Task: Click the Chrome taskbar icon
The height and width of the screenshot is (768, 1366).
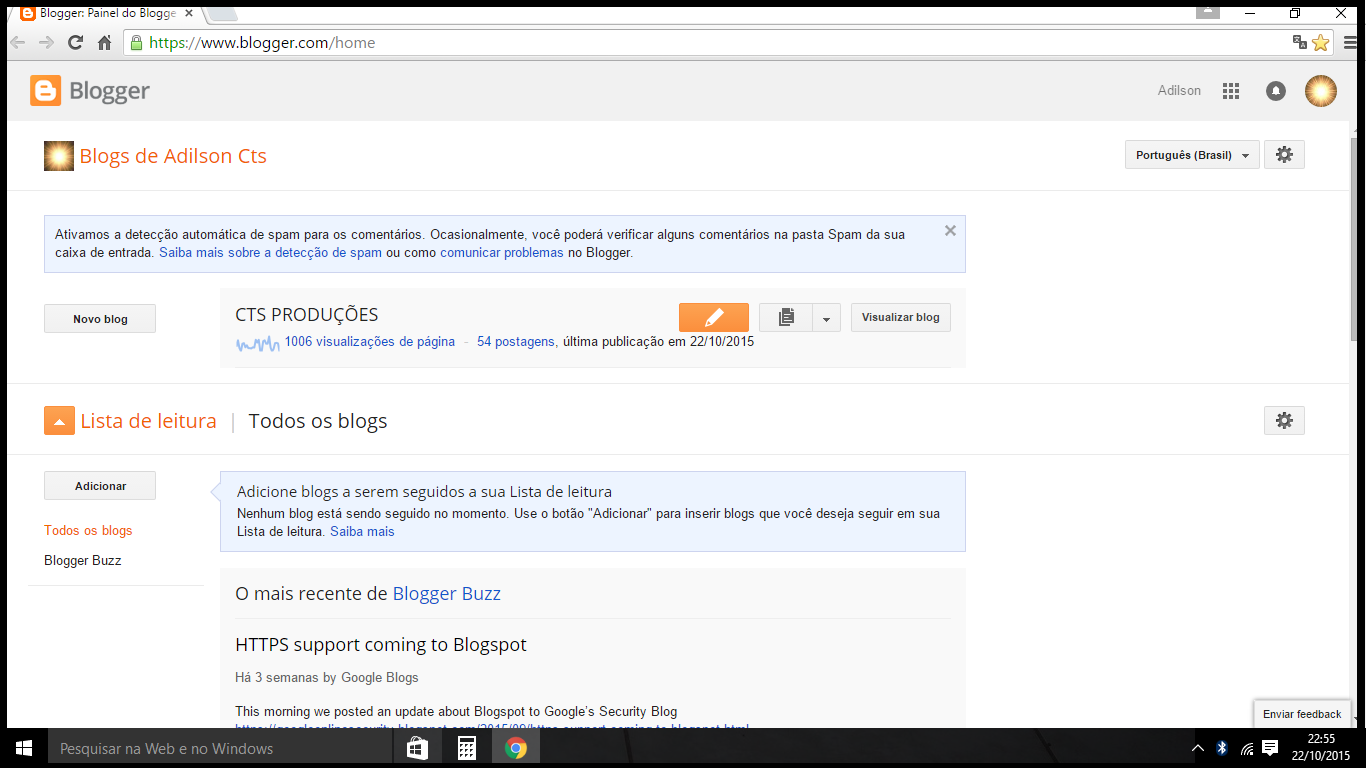Action: (516, 748)
